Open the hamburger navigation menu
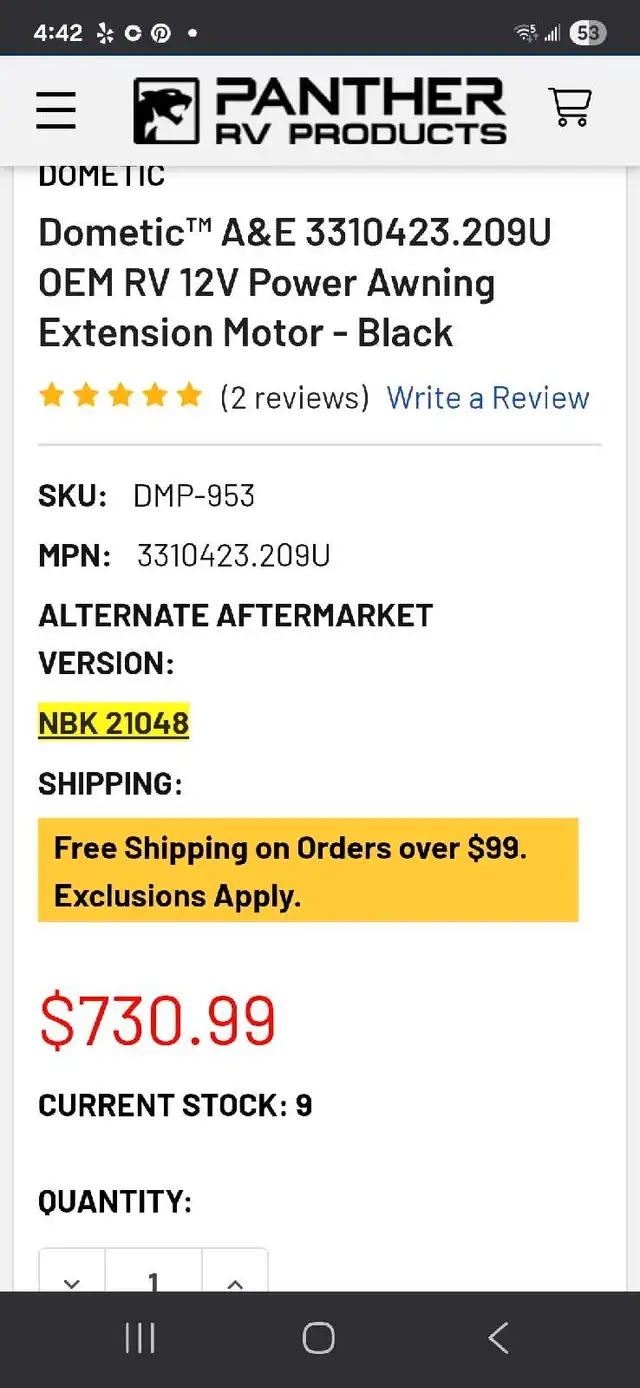The height and width of the screenshot is (1388, 640). point(56,109)
